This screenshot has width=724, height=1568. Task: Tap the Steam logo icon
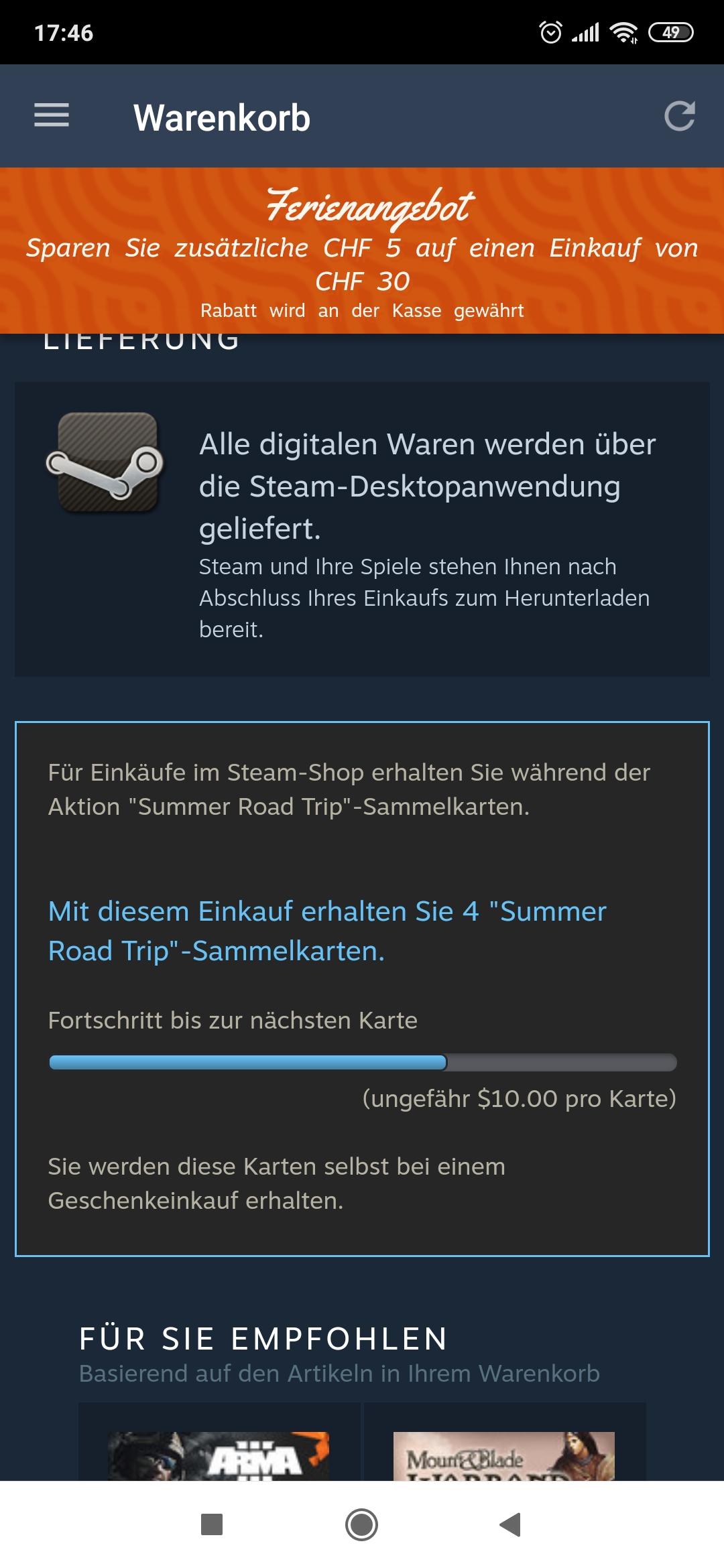pyautogui.click(x=106, y=462)
